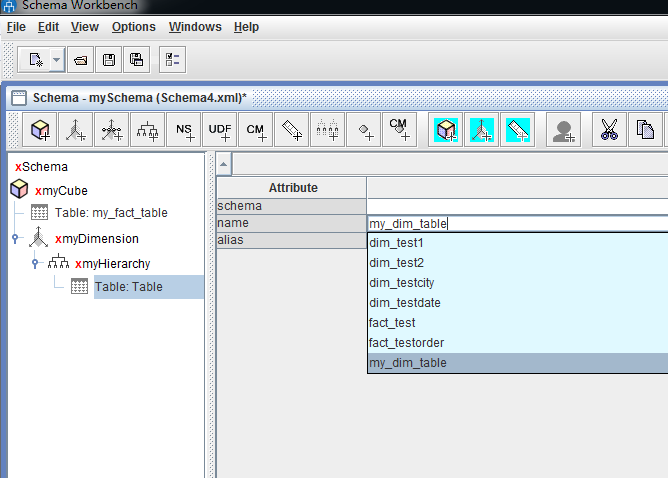Open the Options menu
The width and height of the screenshot is (668, 478).
click(133, 27)
